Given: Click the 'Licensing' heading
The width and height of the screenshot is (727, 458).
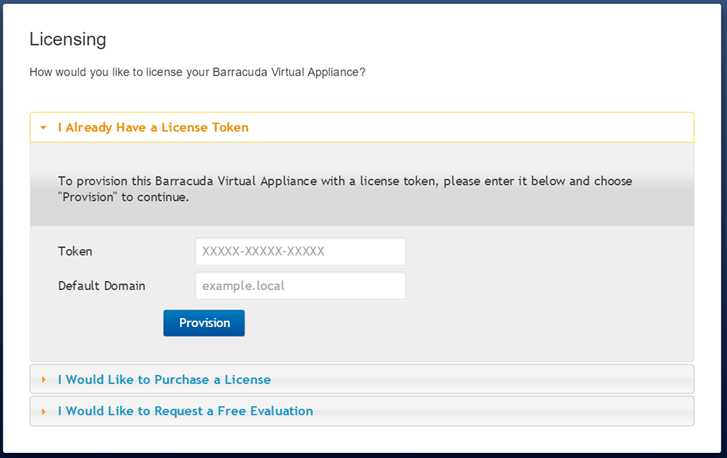Looking at the screenshot, I should pos(68,39).
